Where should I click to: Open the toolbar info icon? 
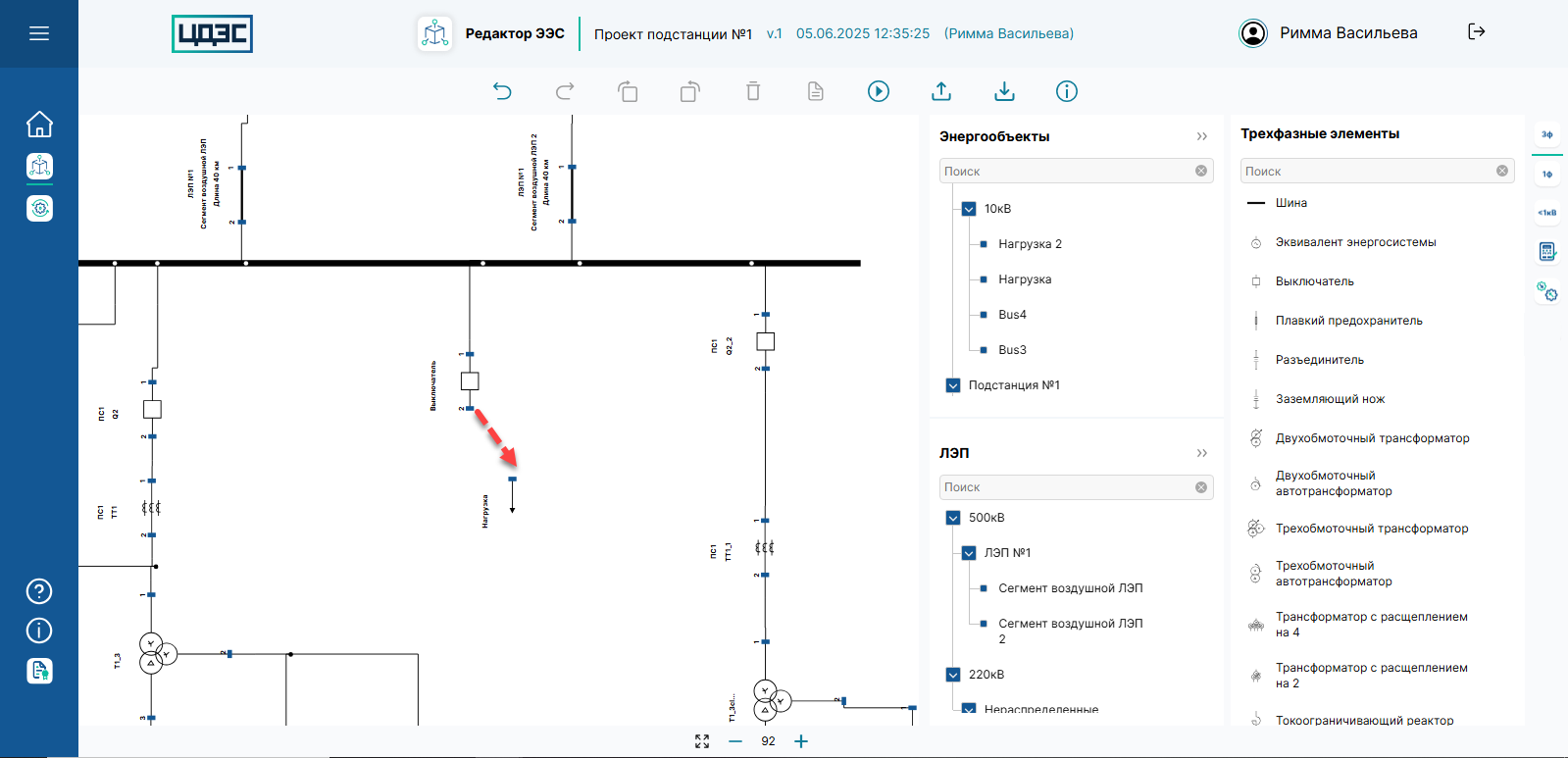point(1067,91)
